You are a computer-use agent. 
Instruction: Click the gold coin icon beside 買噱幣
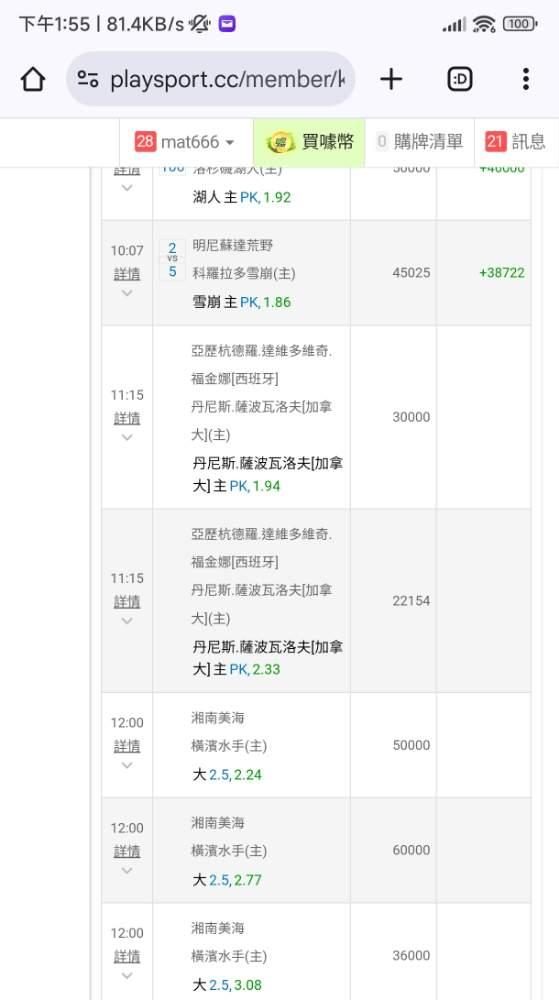point(280,142)
